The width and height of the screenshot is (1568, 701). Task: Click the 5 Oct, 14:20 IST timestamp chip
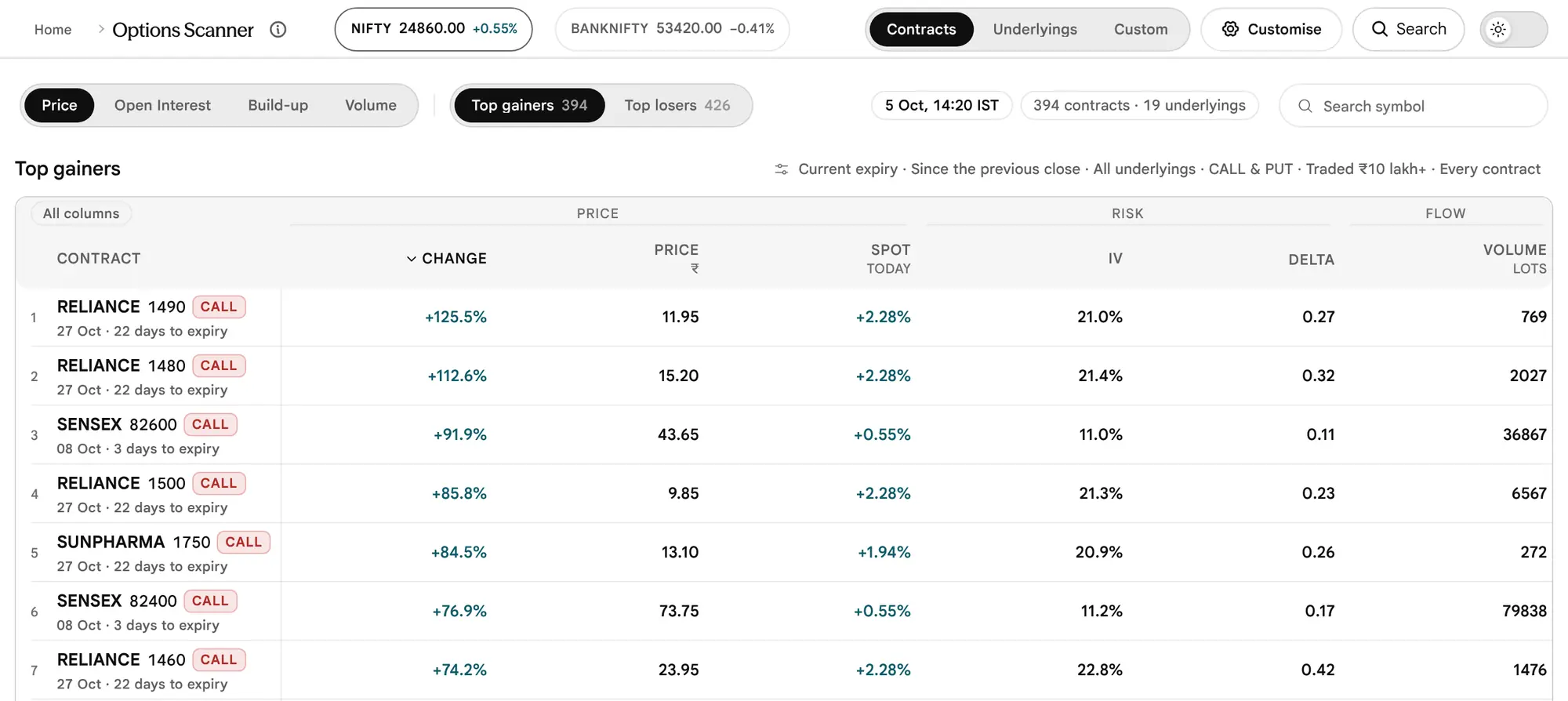(942, 106)
